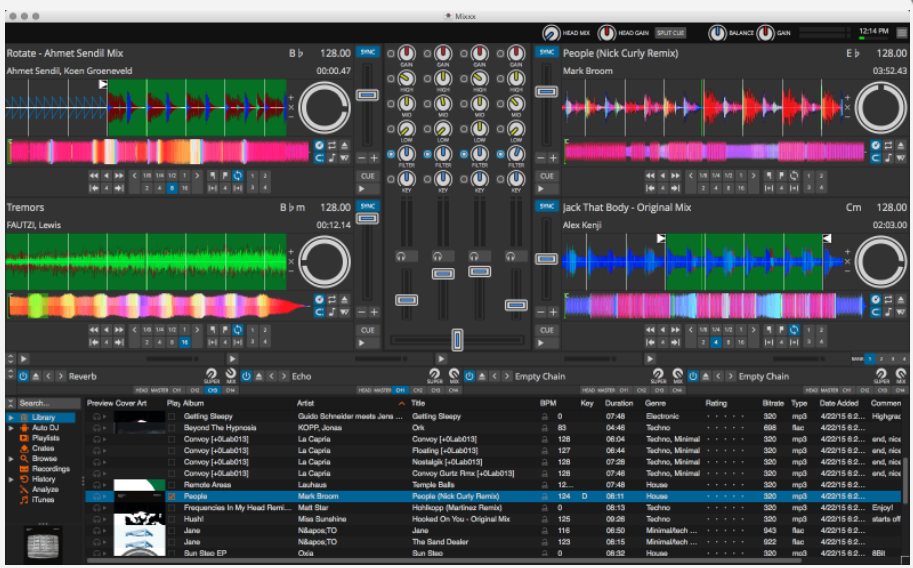The width and height of the screenshot is (913, 568).
Task: Expand the History tree node
Action: point(11,479)
